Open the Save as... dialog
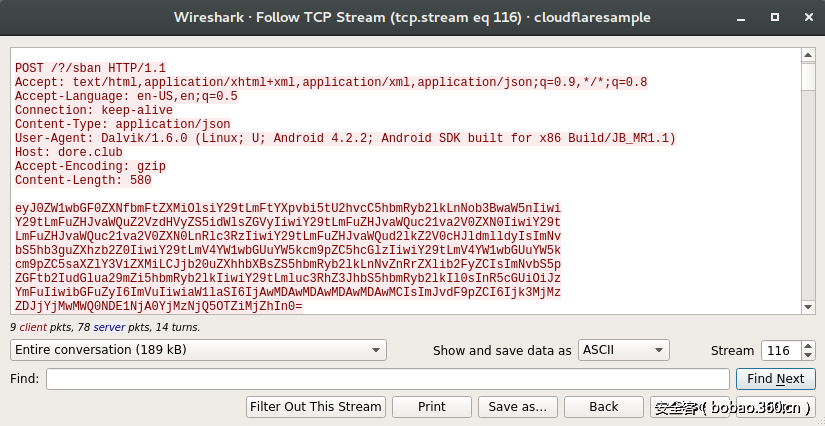The width and height of the screenshot is (825, 426). pos(518,407)
